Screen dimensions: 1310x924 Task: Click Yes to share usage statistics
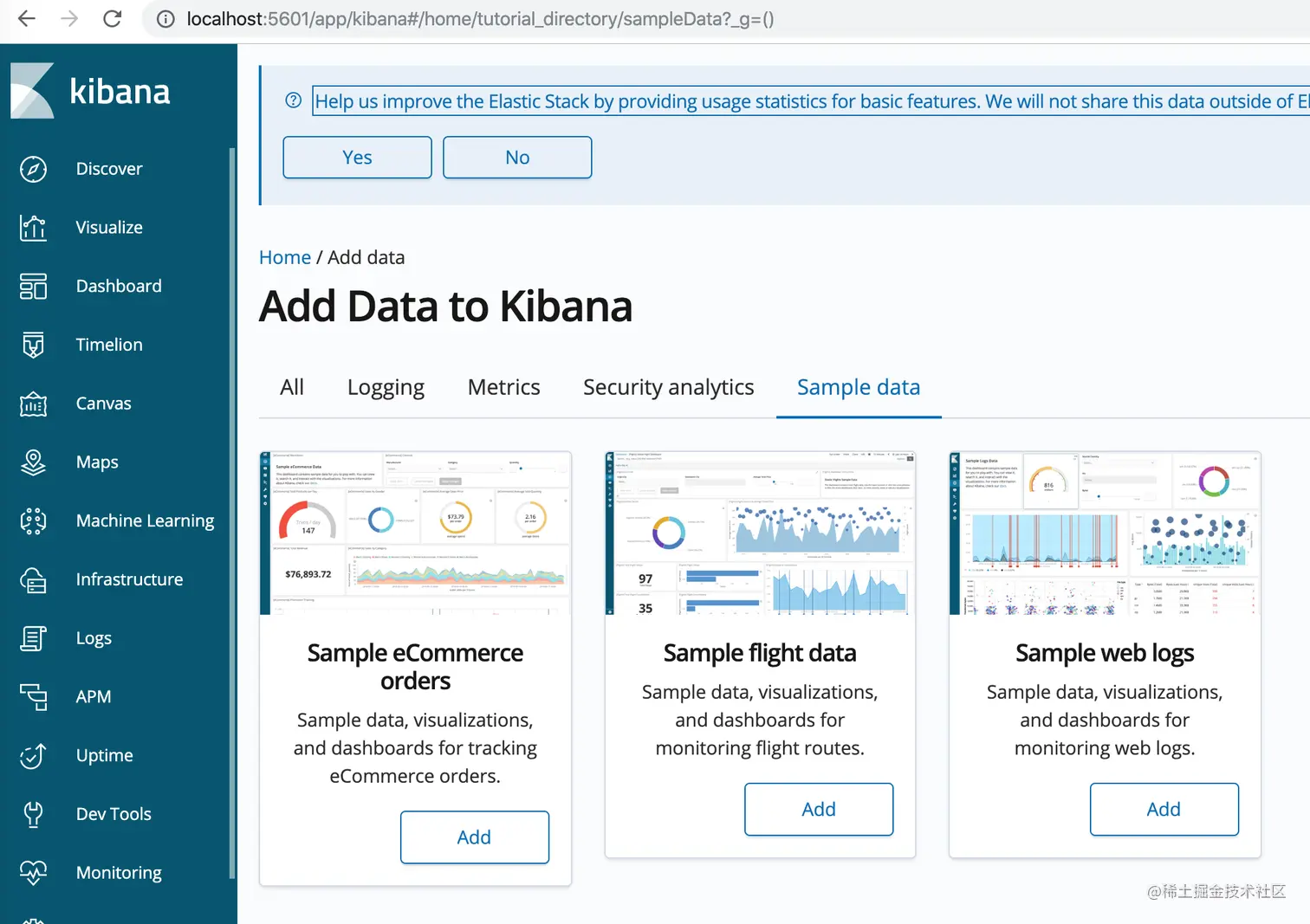point(357,158)
